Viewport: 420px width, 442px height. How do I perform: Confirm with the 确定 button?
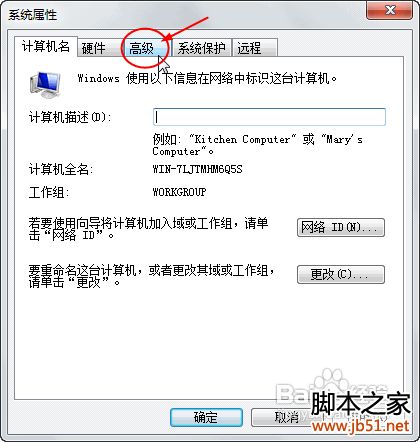point(206,417)
